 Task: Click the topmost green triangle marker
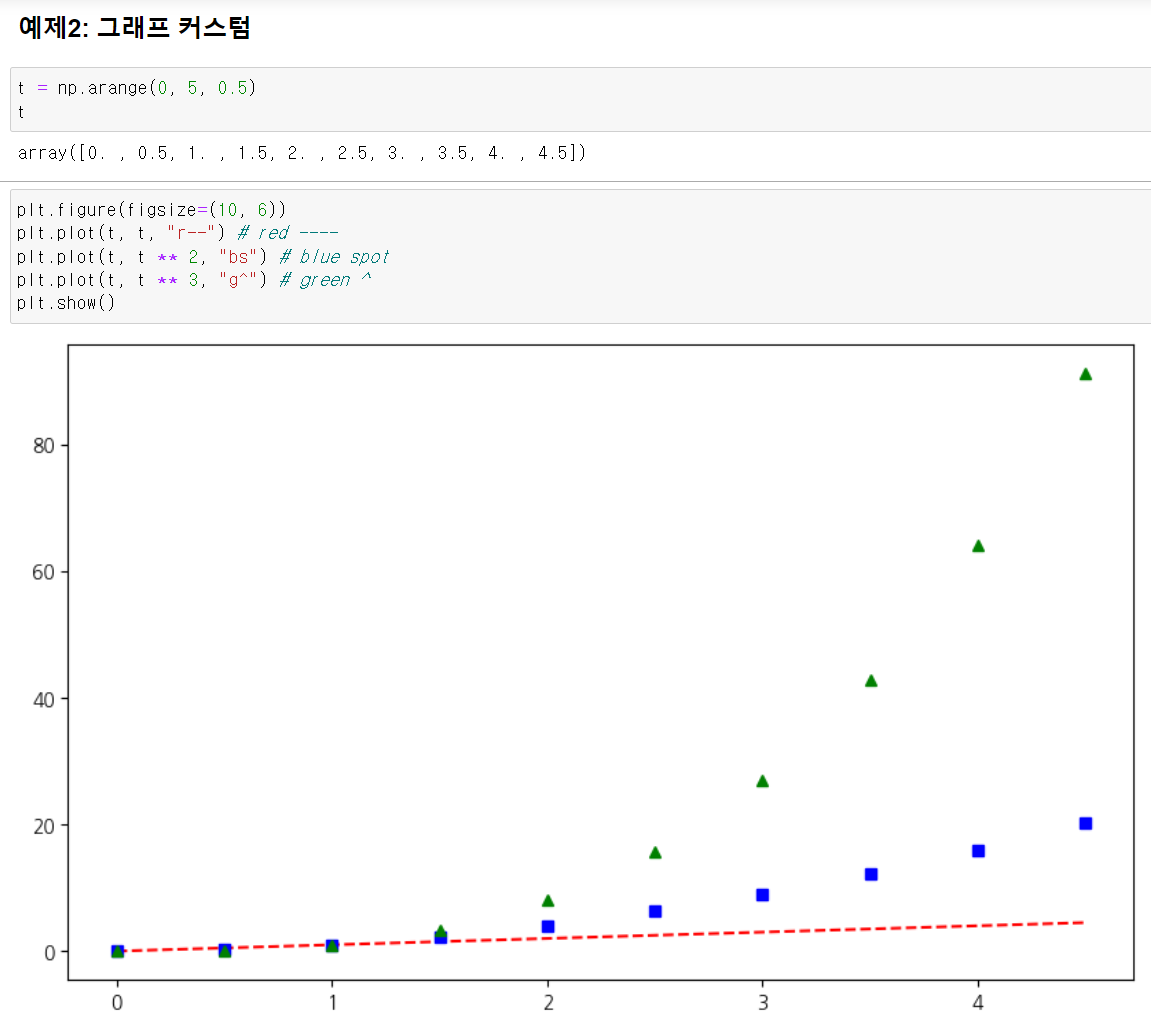pyautogui.click(x=1086, y=374)
